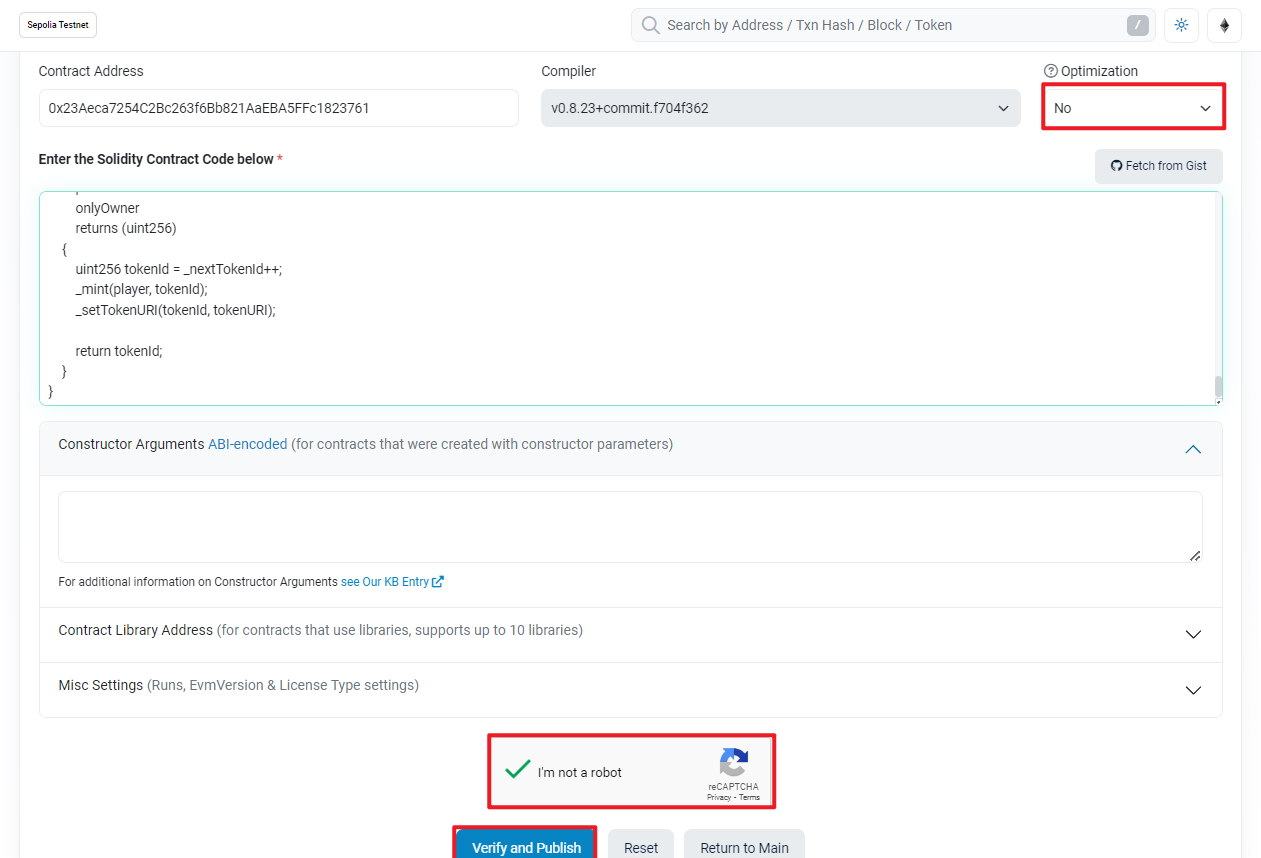Click the slash shortcut key icon
Image resolution: width=1261 pixels, height=858 pixels.
click(x=1137, y=25)
